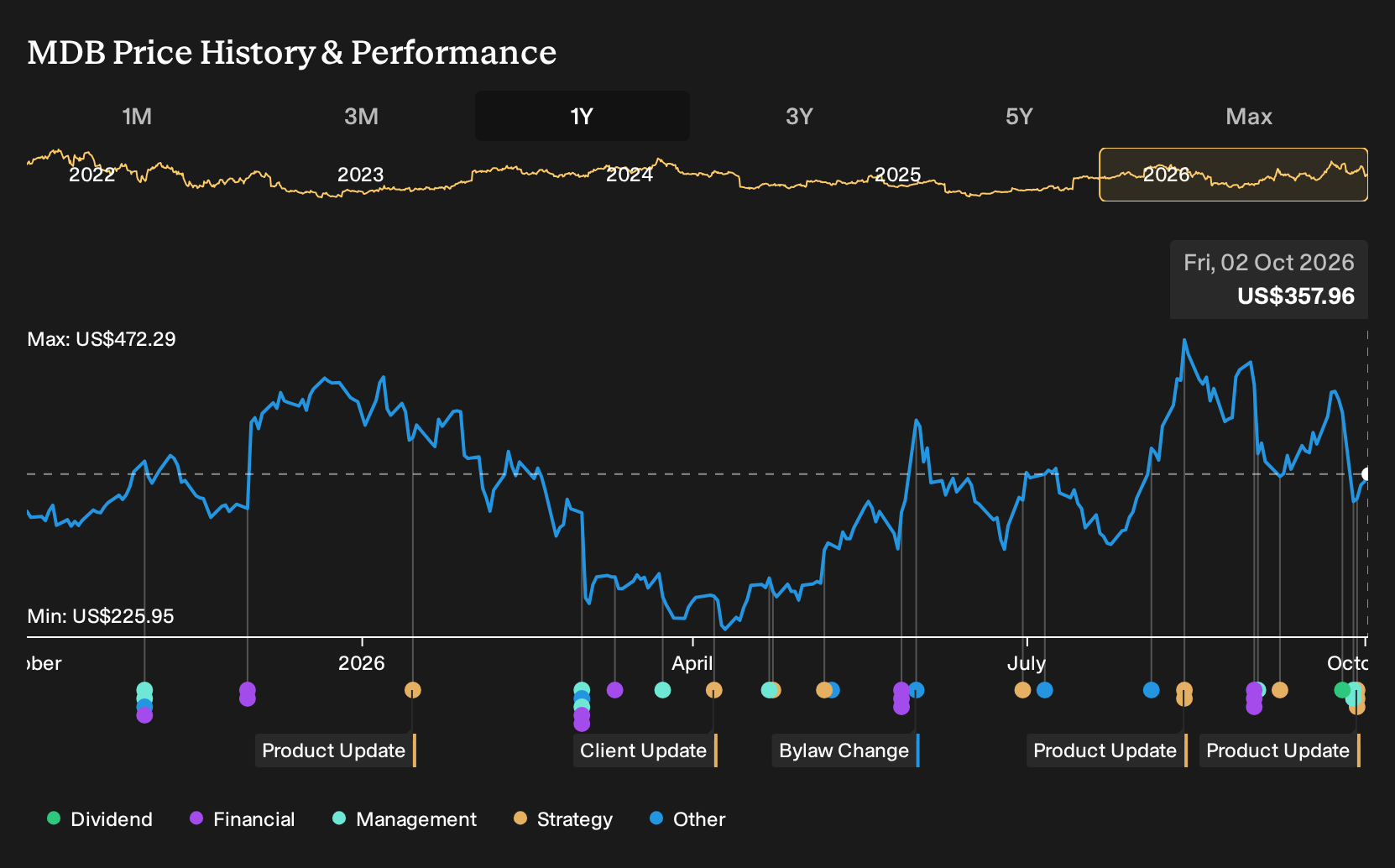Toggle Strategy events in the legend
The height and width of the screenshot is (868, 1395).
[563, 819]
